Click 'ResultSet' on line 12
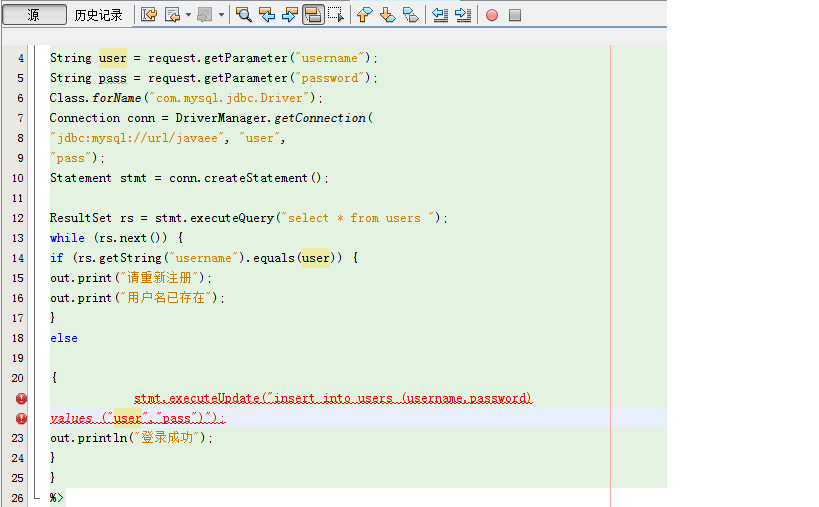Viewport: 819px width, 507px height. (x=81, y=218)
